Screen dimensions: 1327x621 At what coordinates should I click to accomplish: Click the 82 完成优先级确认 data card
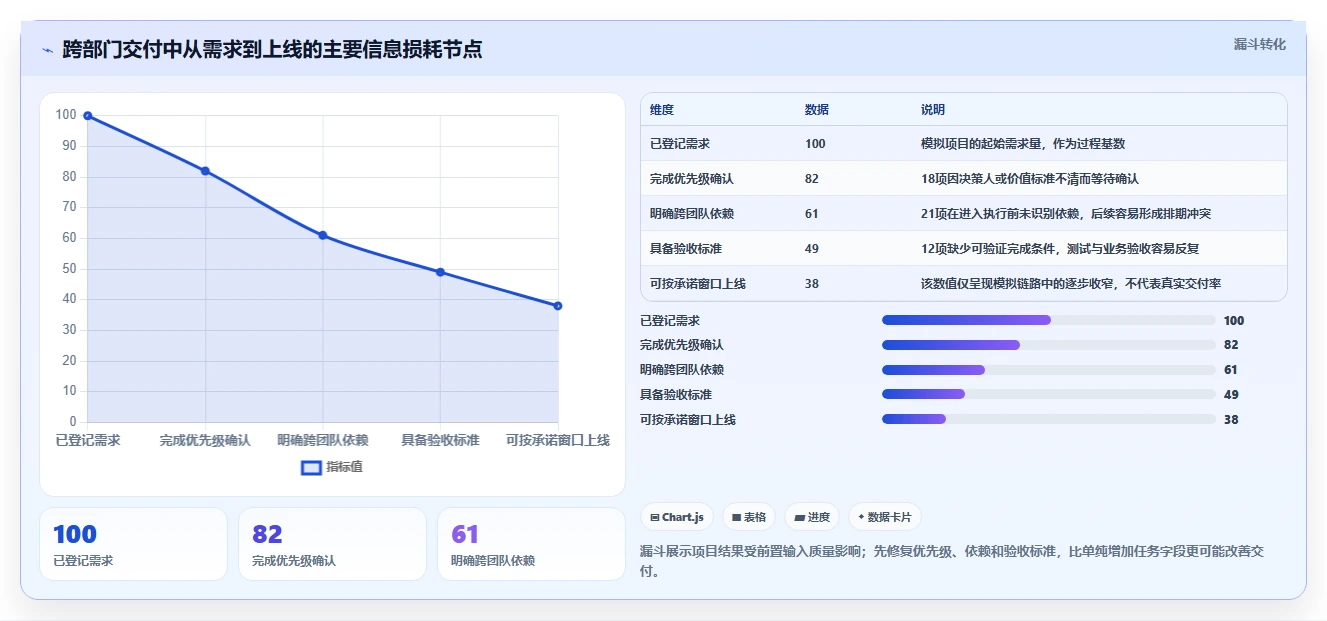[x=332, y=544]
